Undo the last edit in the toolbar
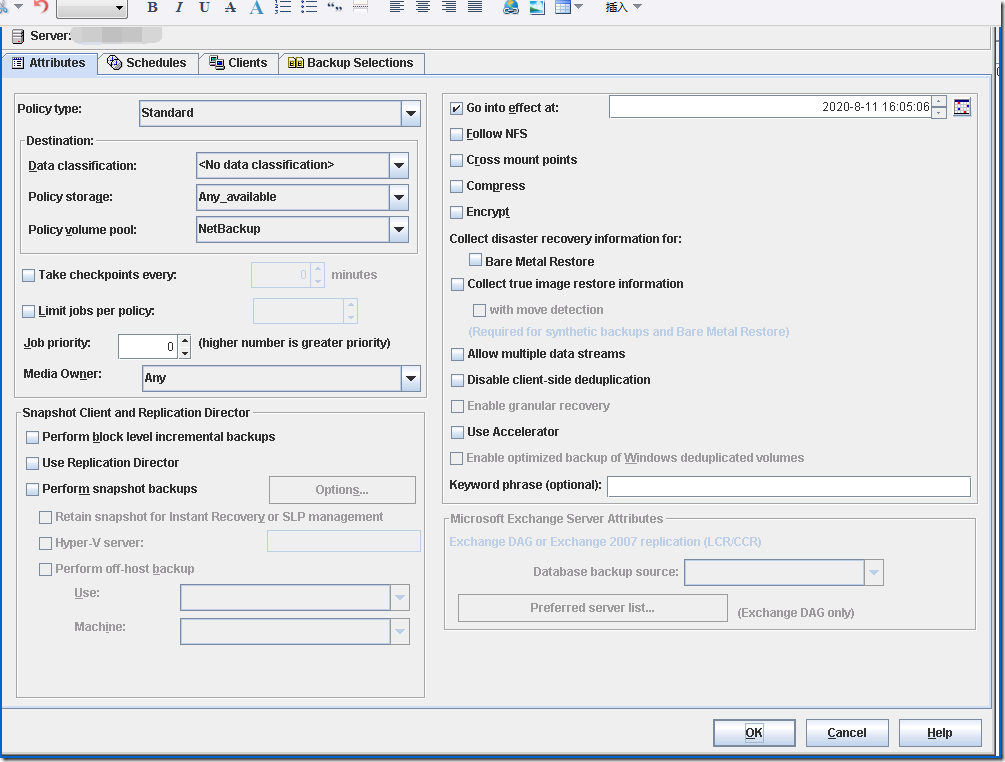The height and width of the screenshot is (762, 1005). pyautogui.click(x=41, y=6)
